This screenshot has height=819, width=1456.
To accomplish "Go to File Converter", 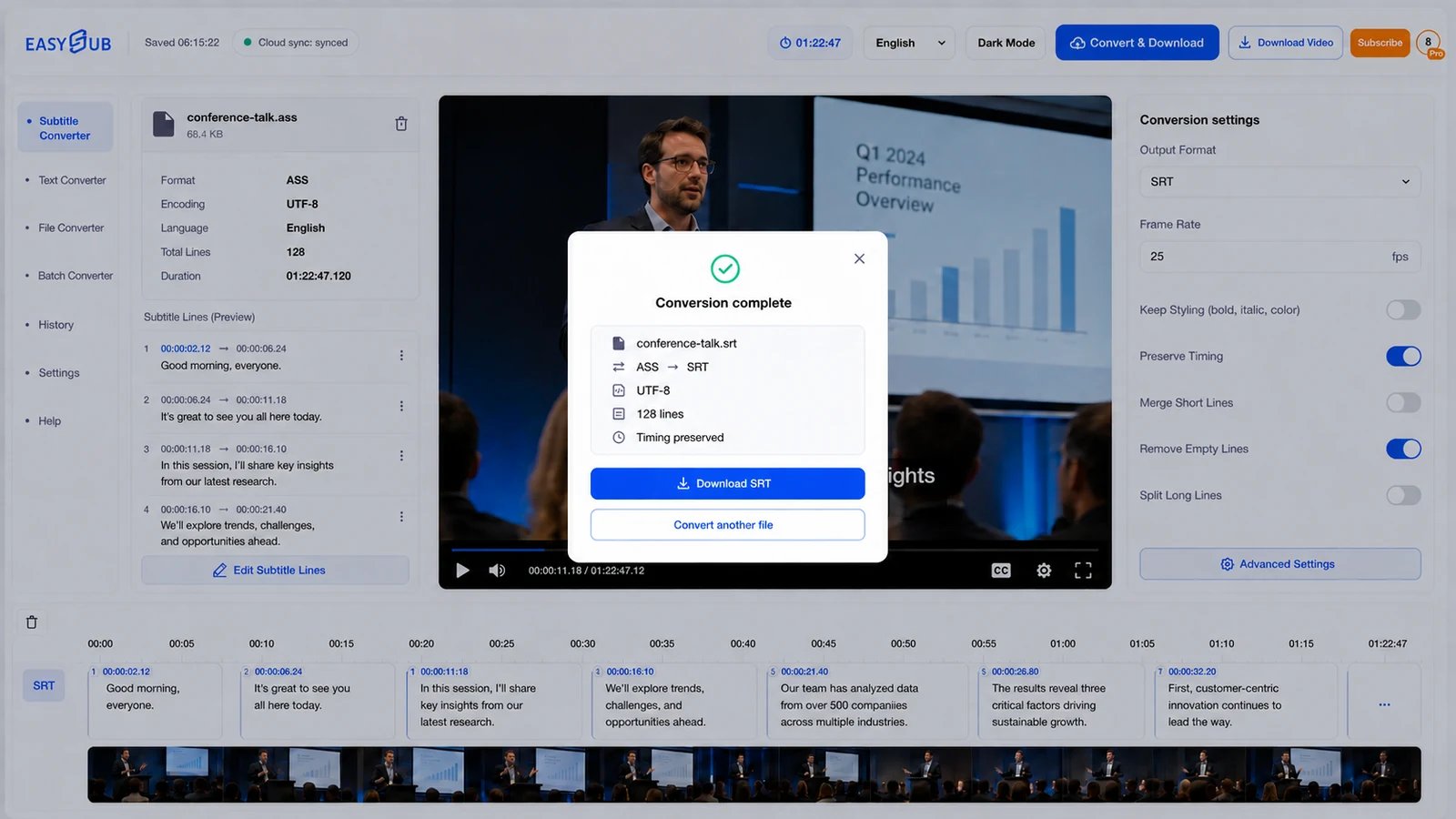I will point(71,228).
